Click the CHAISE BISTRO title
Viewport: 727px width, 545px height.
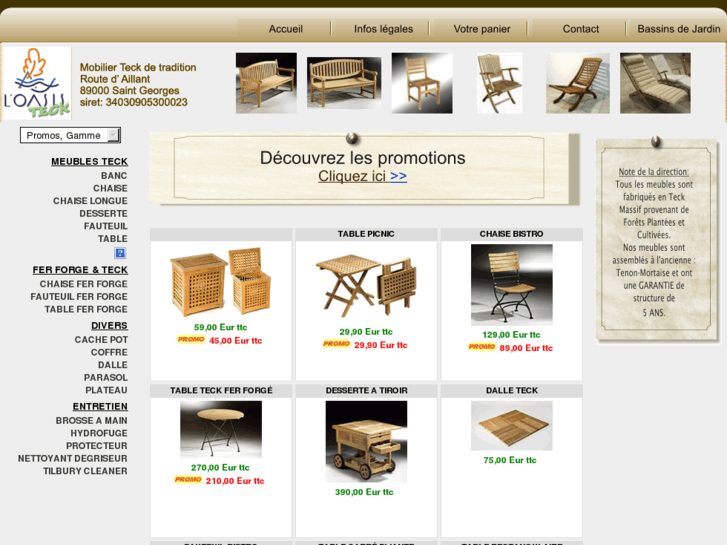[511, 234]
